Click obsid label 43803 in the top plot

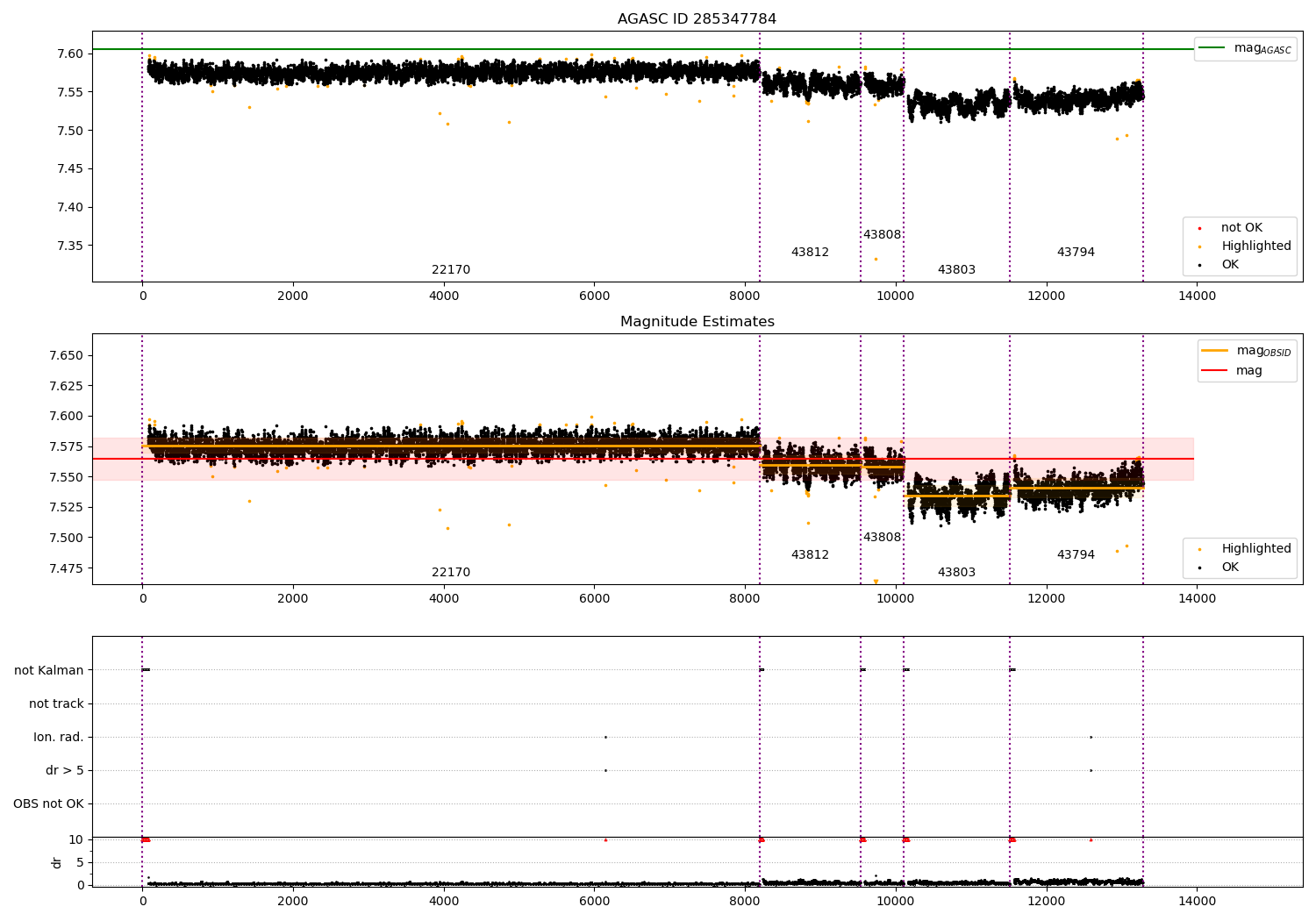[956, 270]
